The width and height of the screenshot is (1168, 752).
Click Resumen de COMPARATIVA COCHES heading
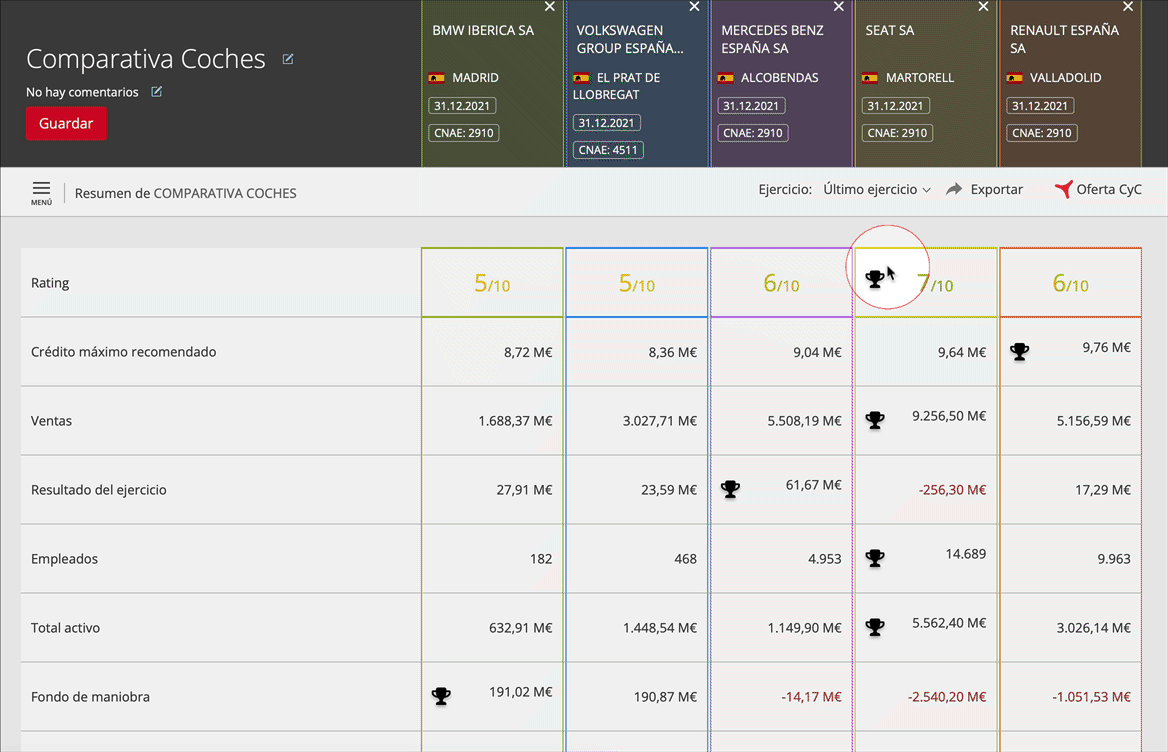click(185, 194)
